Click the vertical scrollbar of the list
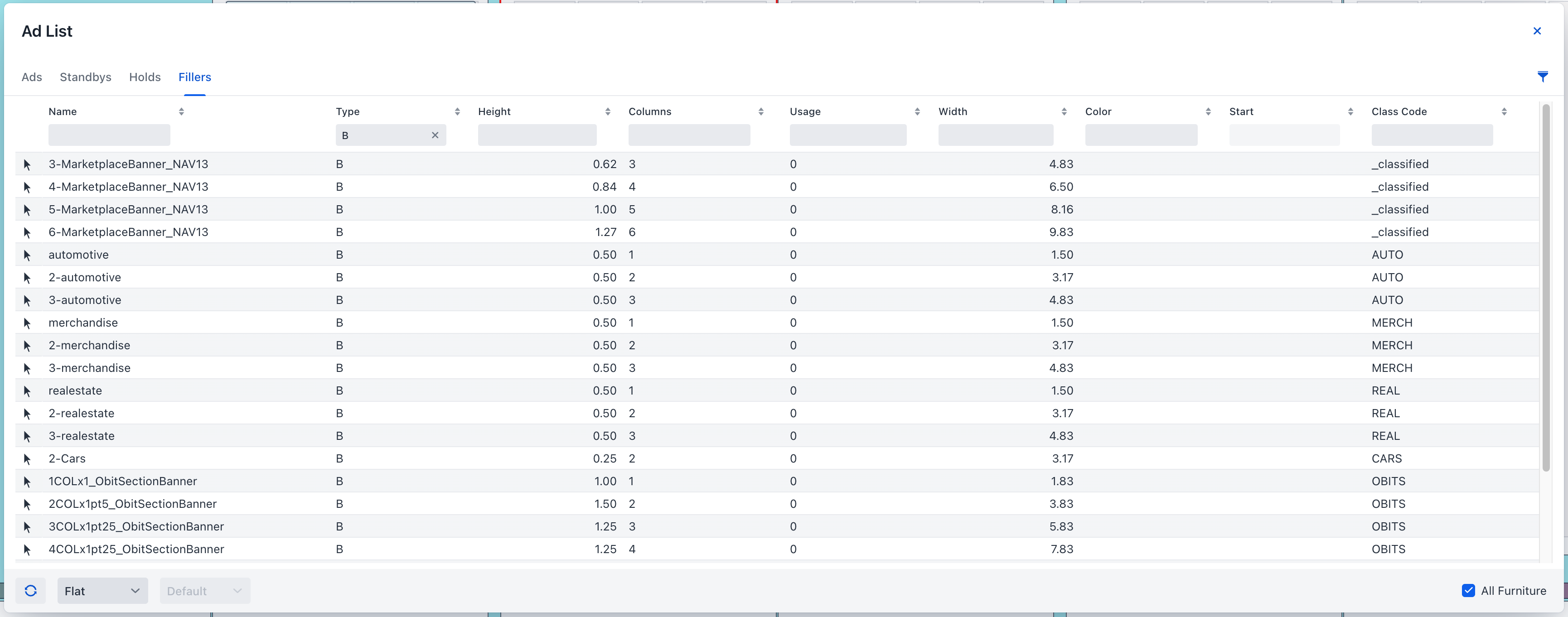The image size is (1568, 617). click(x=1545, y=286)
